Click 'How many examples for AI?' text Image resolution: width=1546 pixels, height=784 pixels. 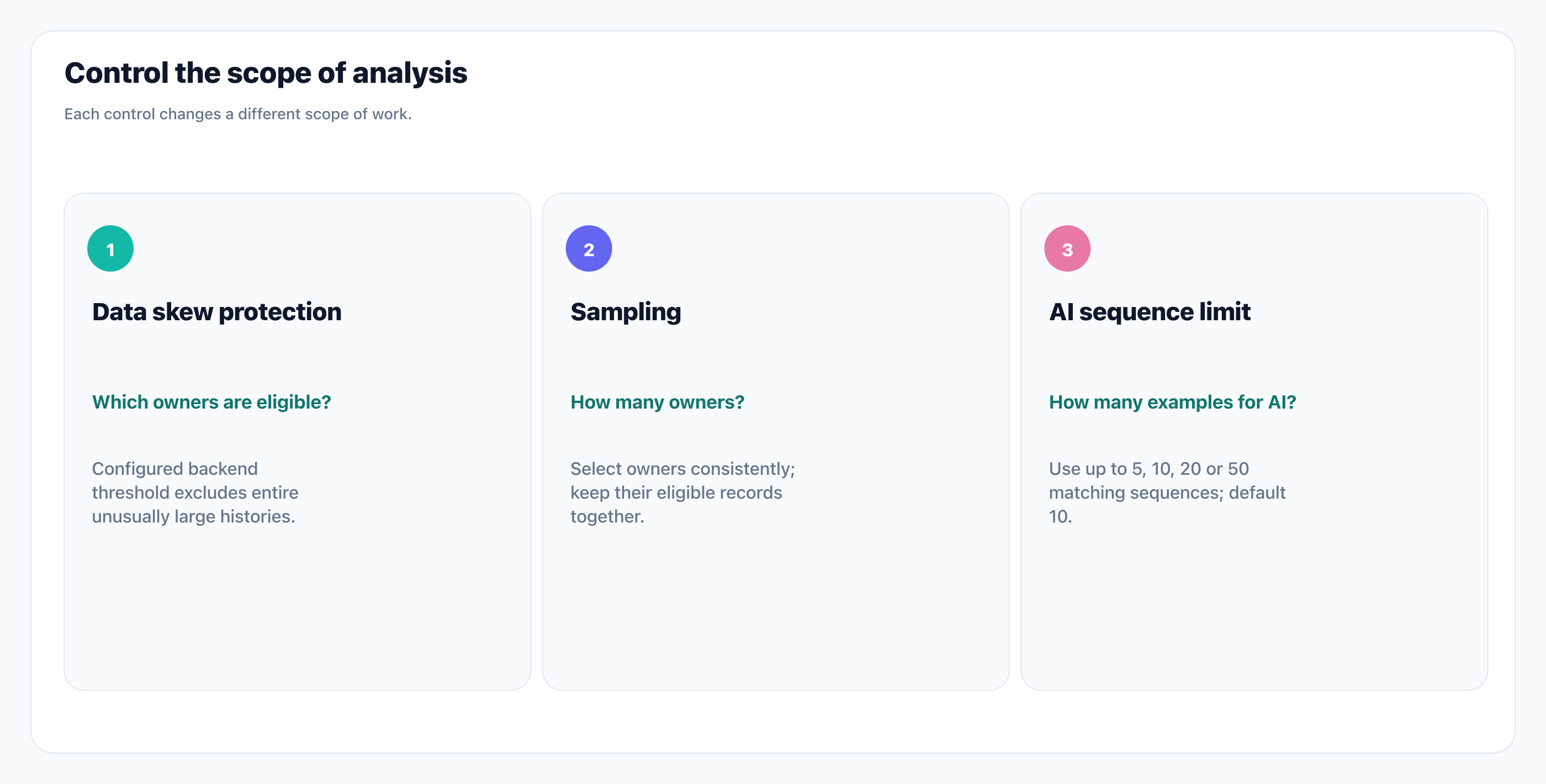tap(1172, 401)
